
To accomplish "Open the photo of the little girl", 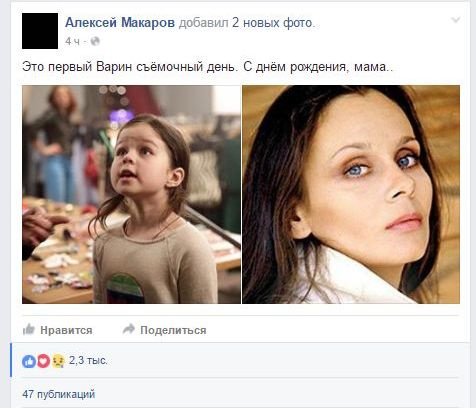I will click(131, 194).
